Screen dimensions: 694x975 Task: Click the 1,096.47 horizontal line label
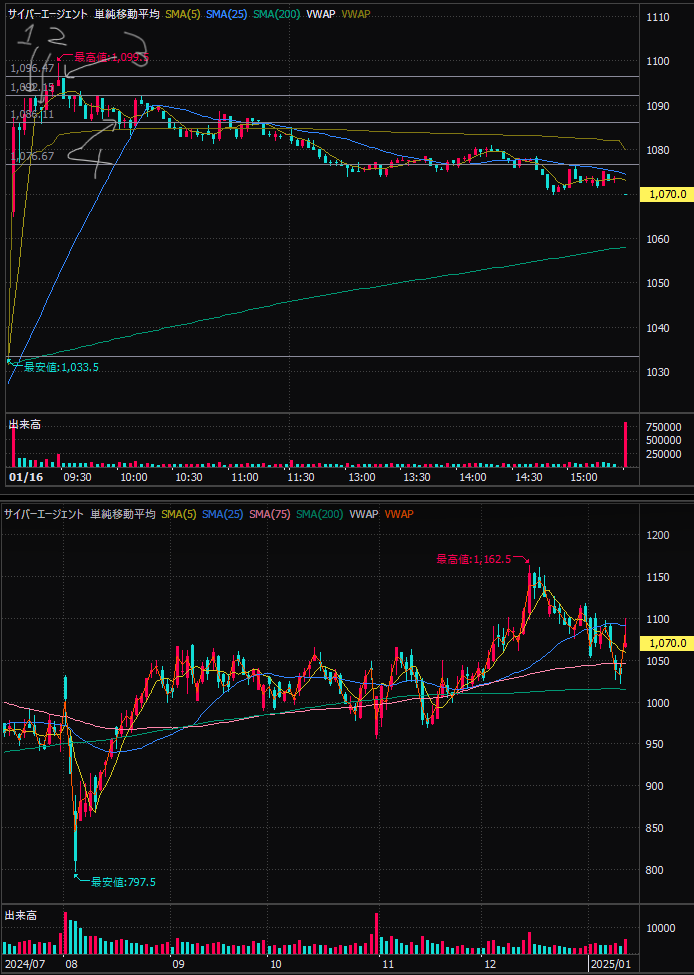click(33, 68)
